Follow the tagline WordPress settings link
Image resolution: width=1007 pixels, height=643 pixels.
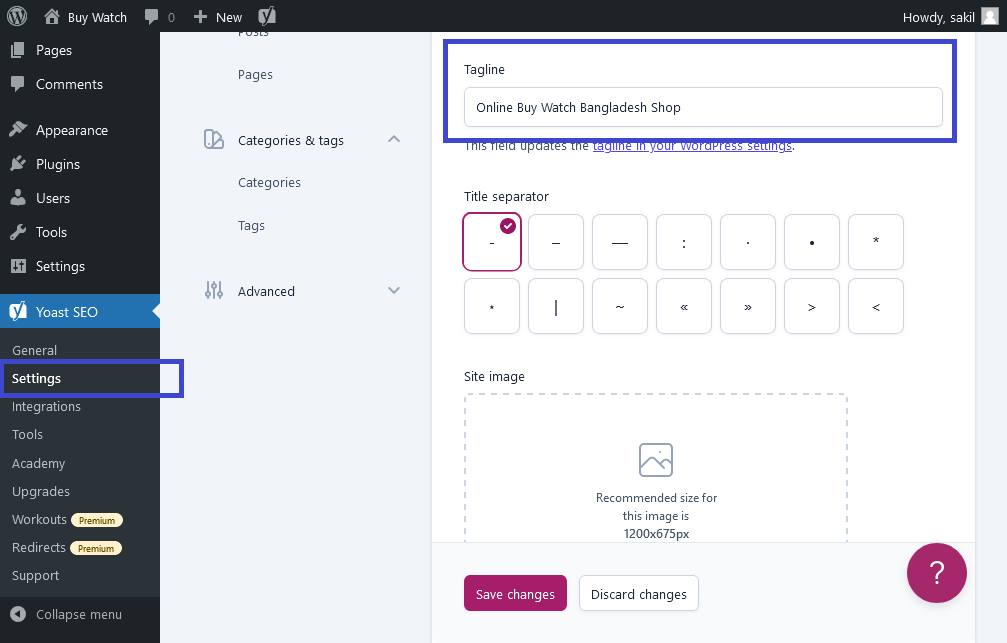click(x=692, y=146)
